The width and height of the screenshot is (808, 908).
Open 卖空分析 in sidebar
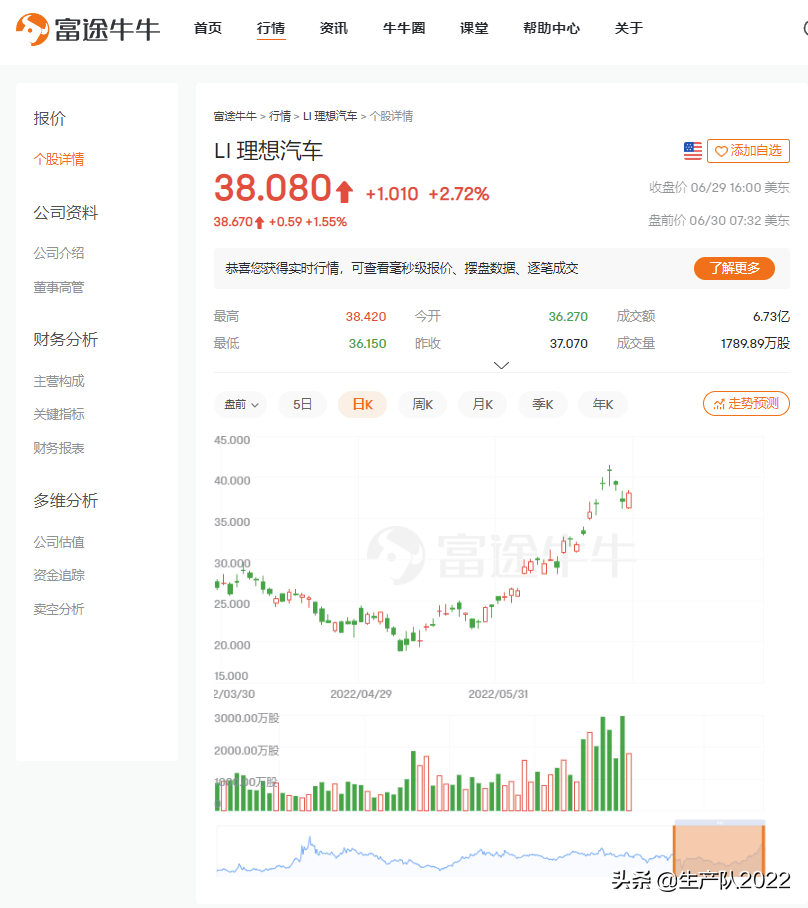click(x=59, y=609)
